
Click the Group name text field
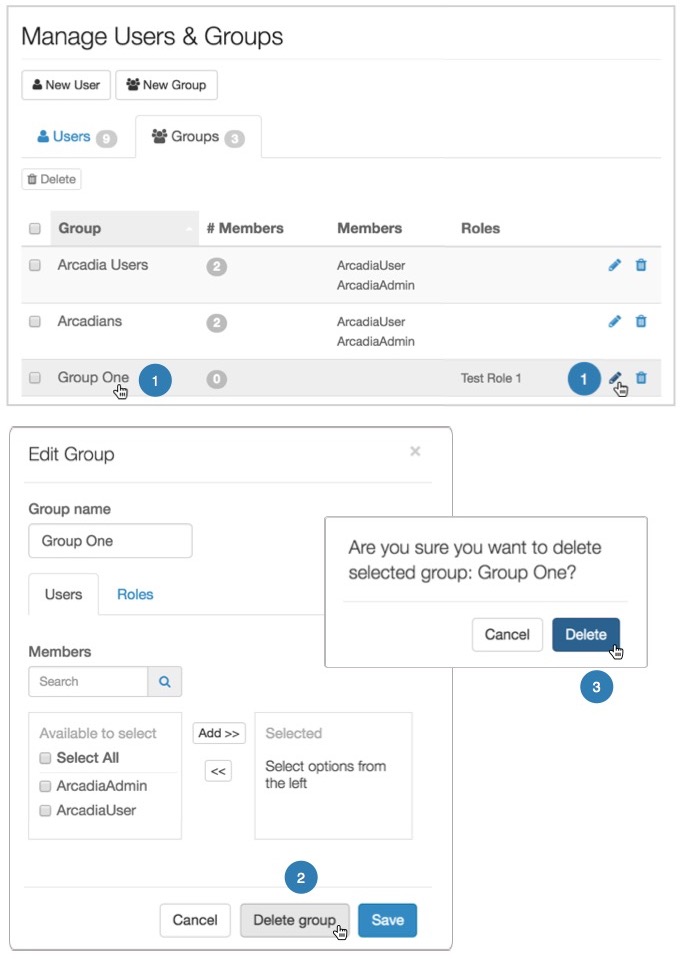[x=110, y=541]
